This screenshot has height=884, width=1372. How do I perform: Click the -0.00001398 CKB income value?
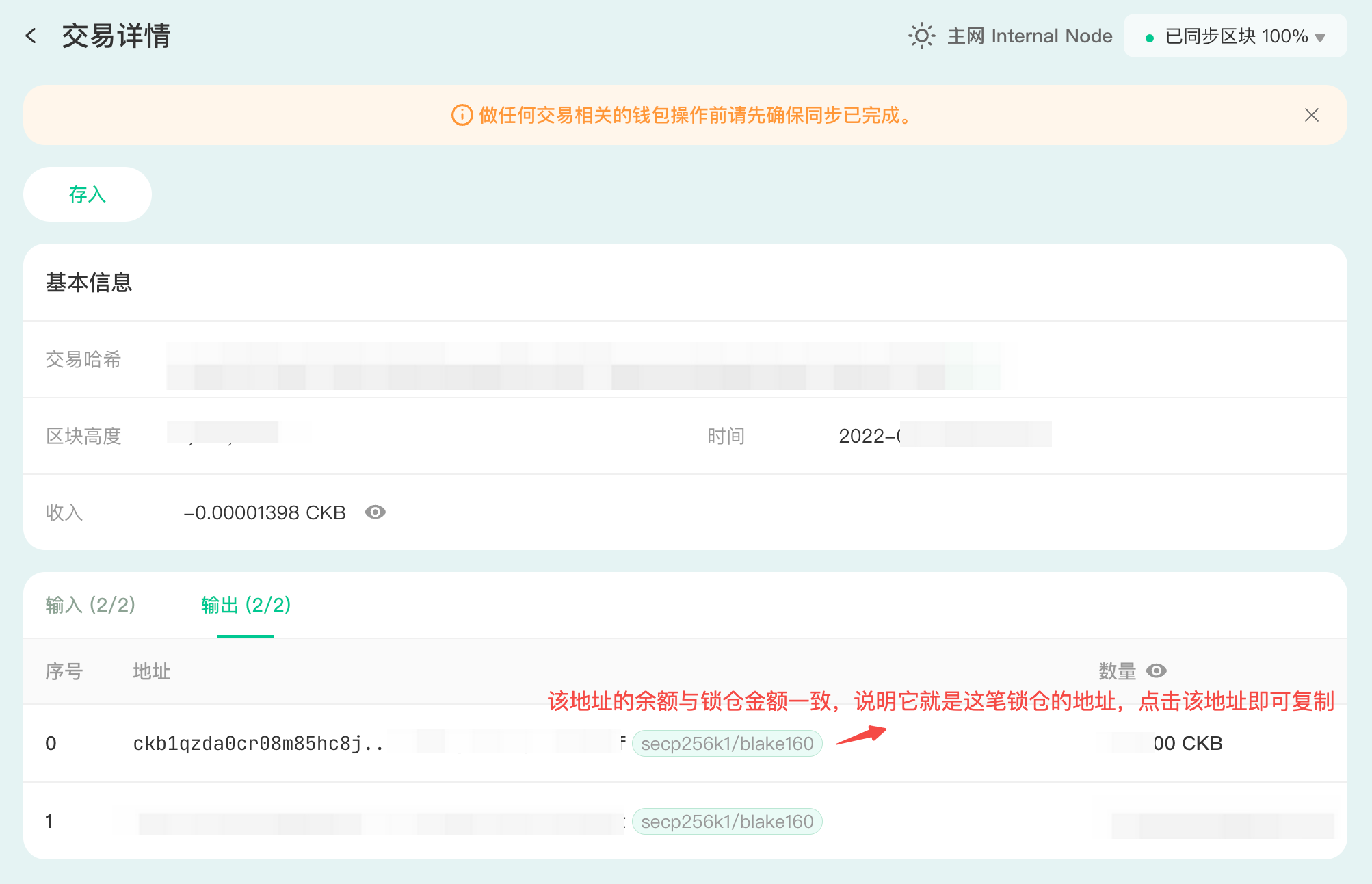pos(265,512)
